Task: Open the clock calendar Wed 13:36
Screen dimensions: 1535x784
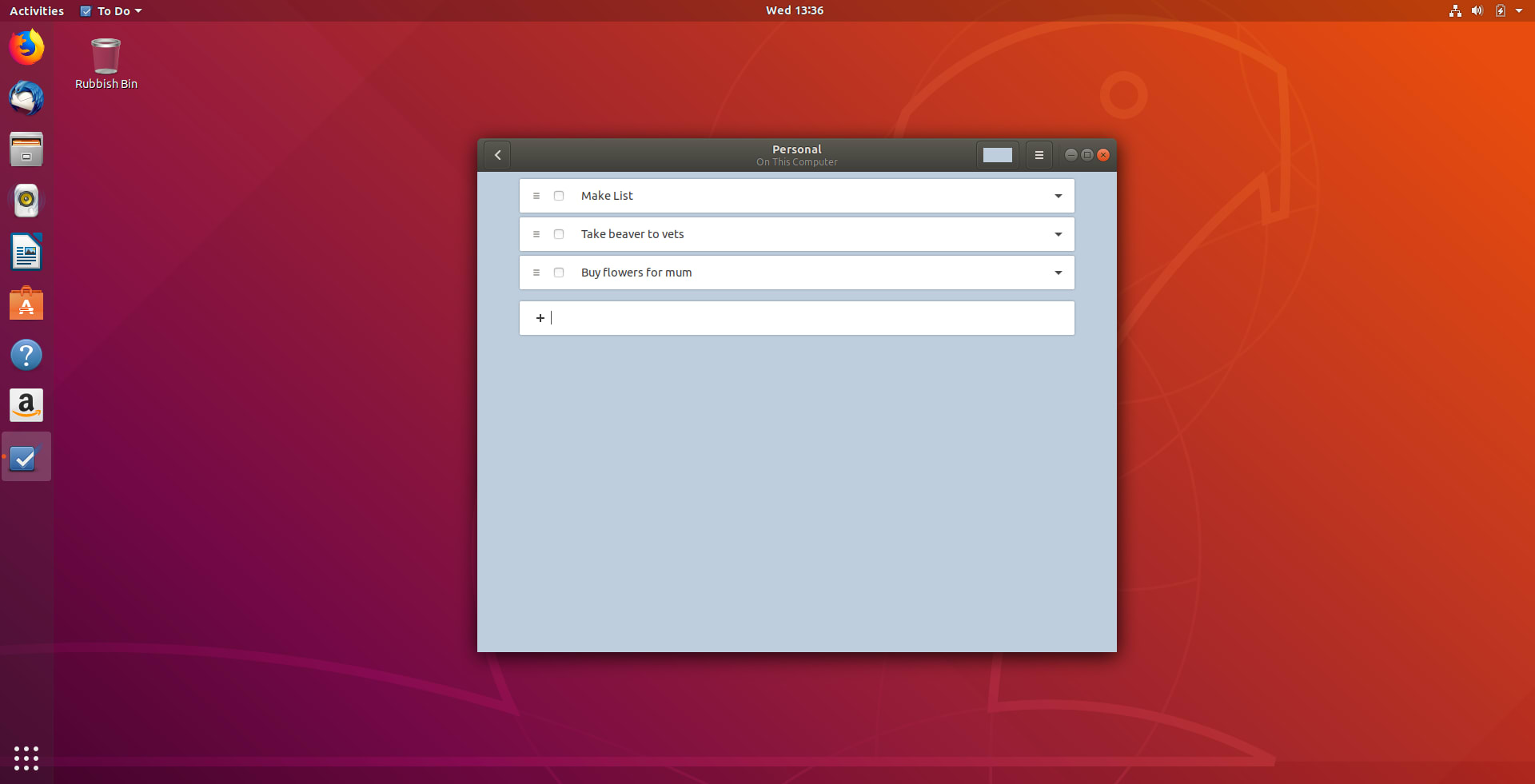Action: tap(794, 10)
